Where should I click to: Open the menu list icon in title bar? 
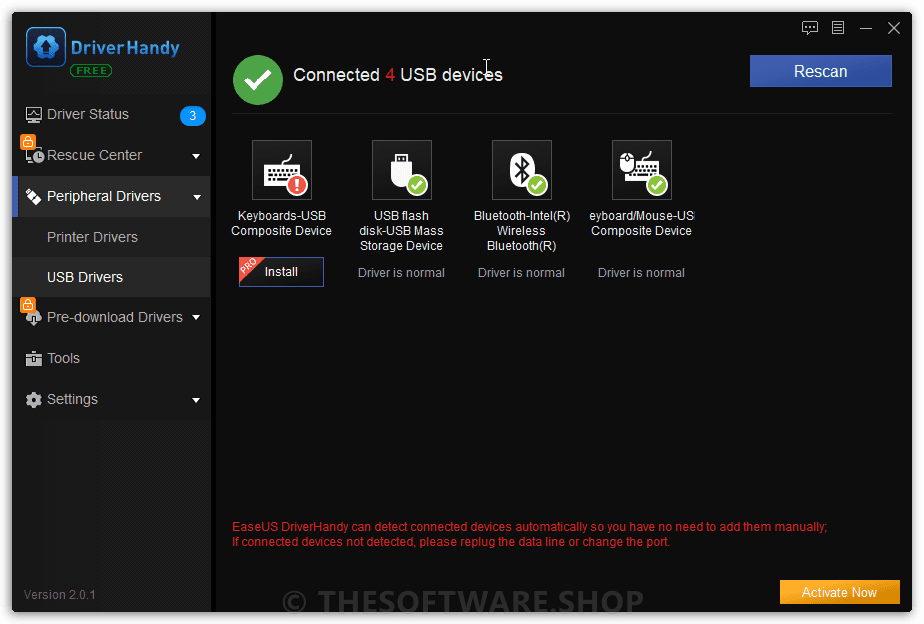(x=837, y=28)
